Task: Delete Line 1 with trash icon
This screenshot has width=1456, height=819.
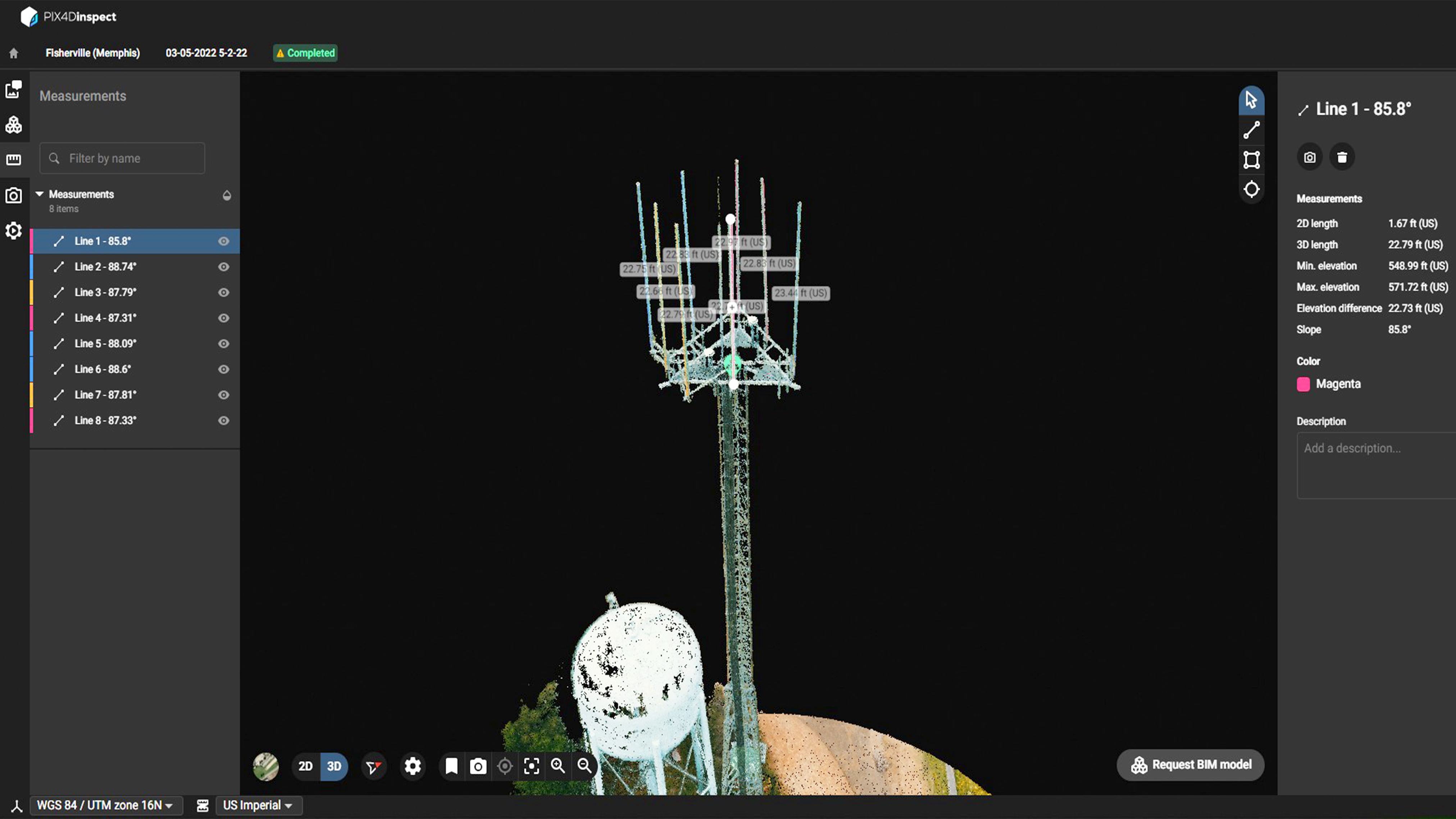Action: pyautogui.click(x=1342, y=157)
